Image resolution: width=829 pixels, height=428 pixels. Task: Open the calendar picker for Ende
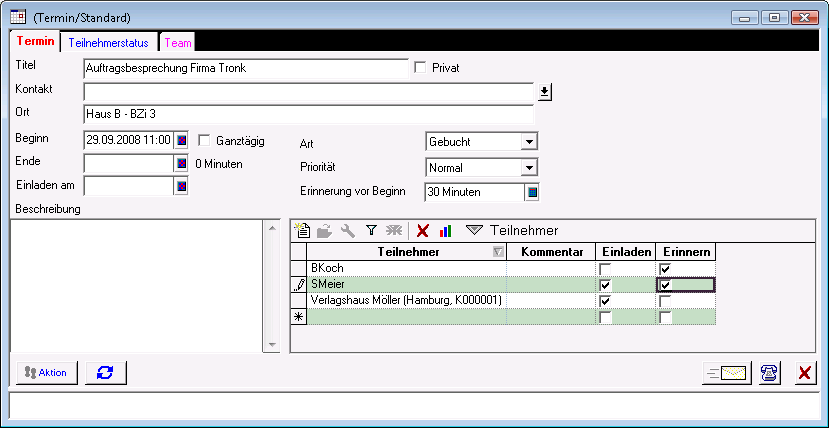[x=181, y=163]
